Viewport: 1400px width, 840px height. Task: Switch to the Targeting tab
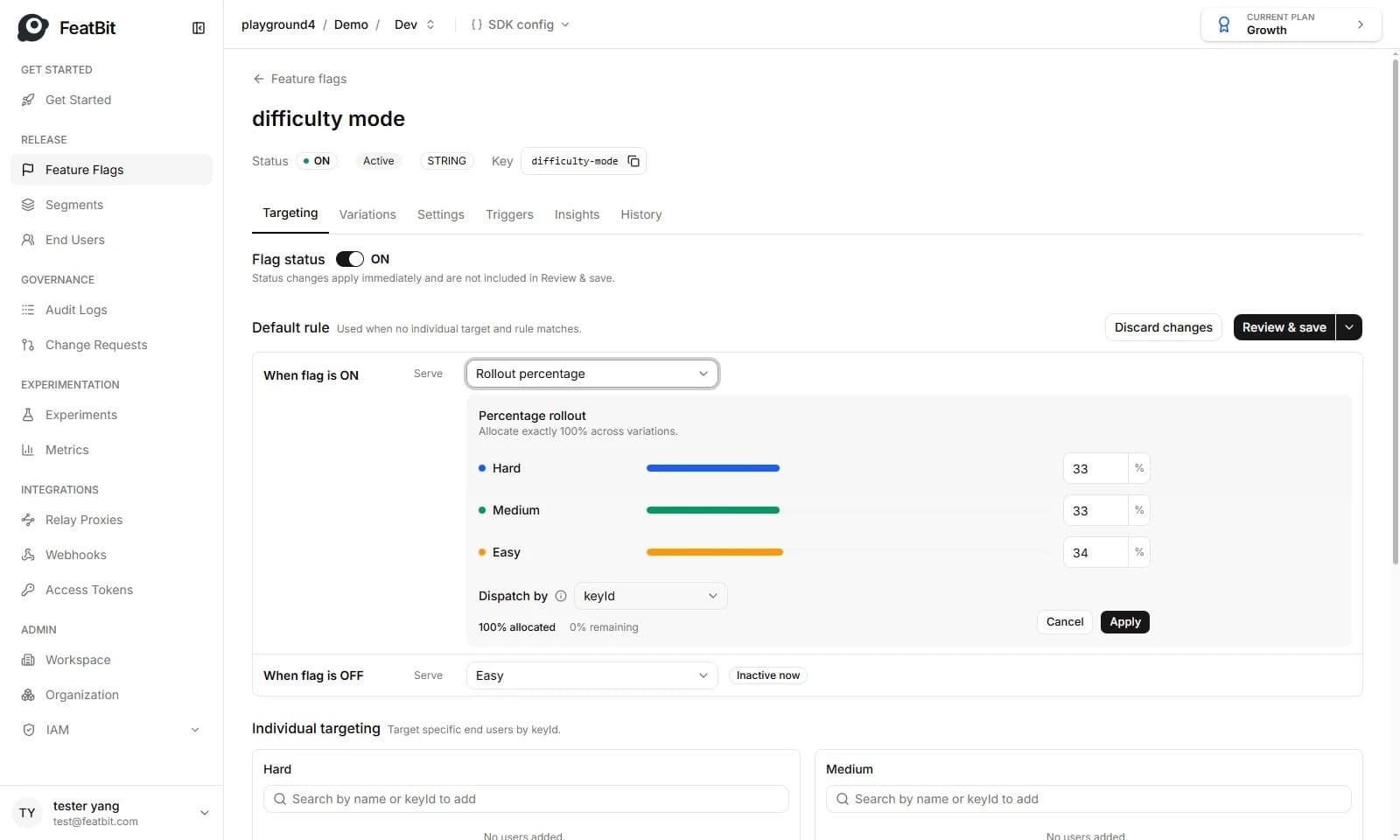coord(290,213)
